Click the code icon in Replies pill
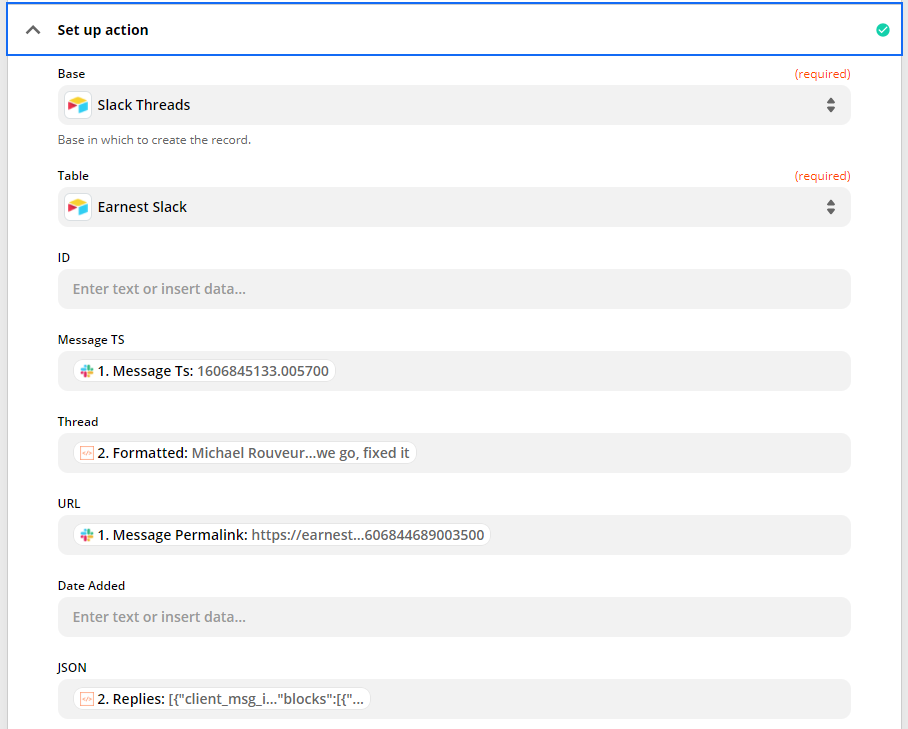Viewport: 908px width, 729px height. [87, 699]
